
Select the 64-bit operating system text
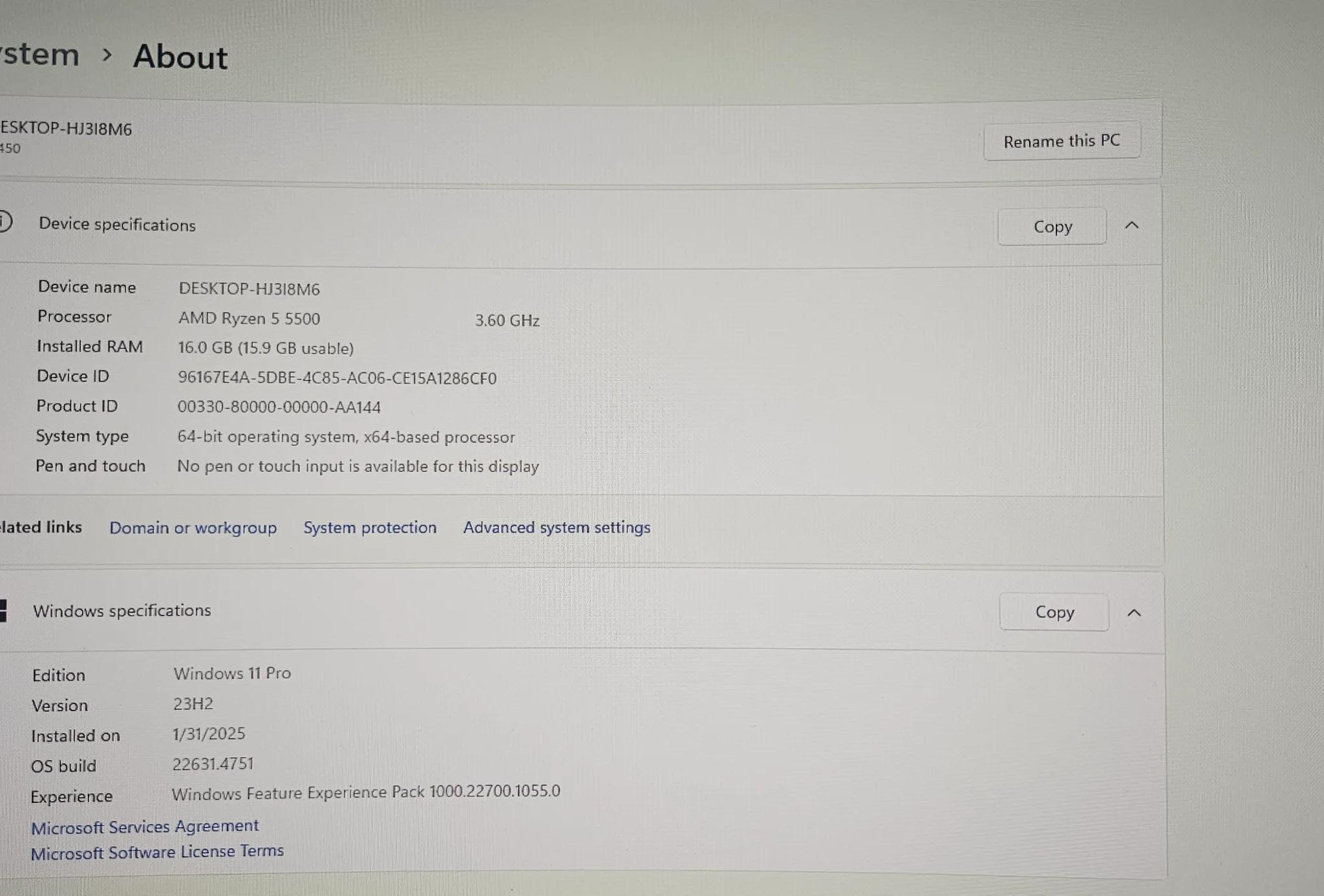pos(346,437)
